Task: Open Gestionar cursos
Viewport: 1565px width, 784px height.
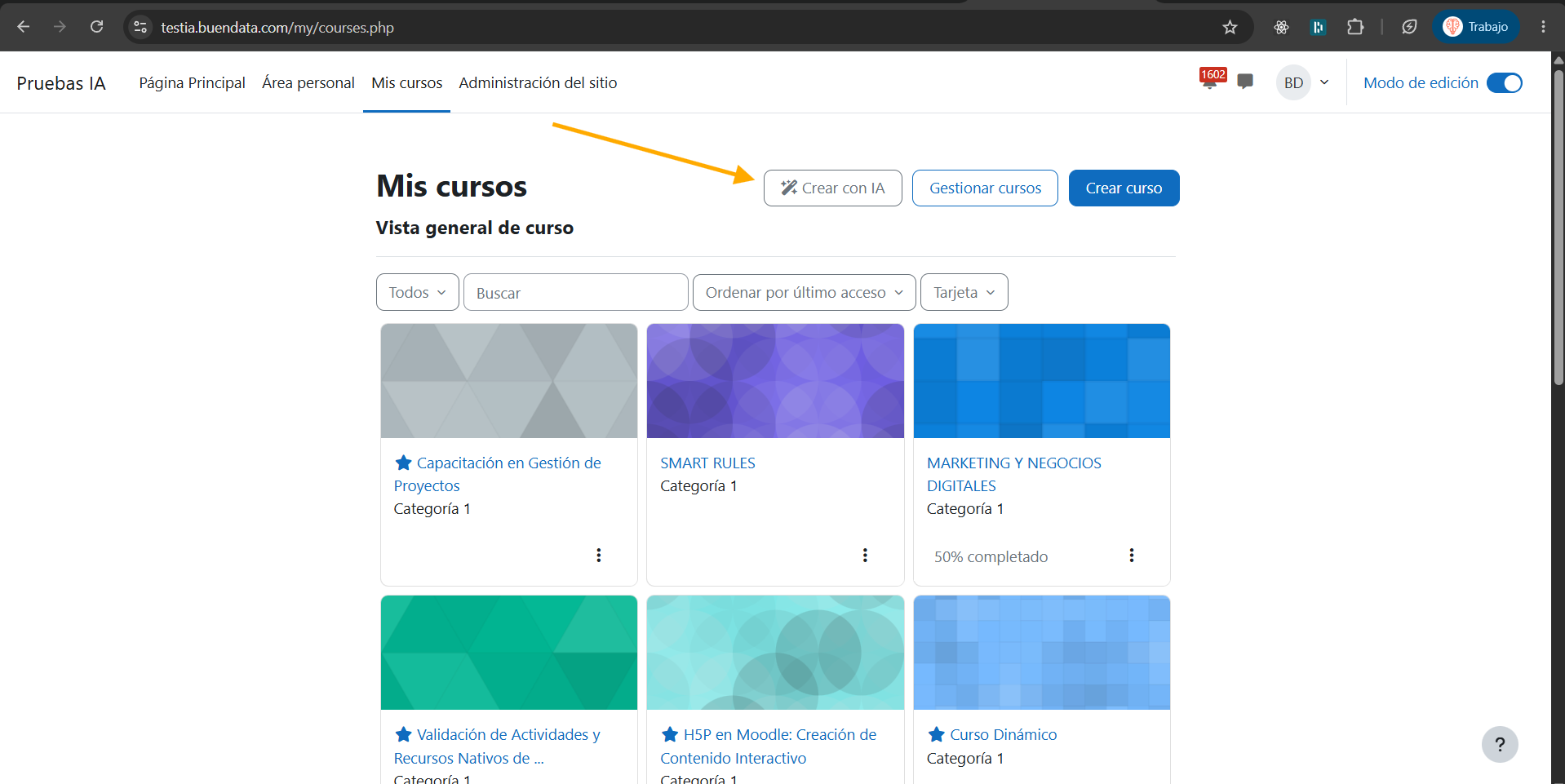Action: 985,188
